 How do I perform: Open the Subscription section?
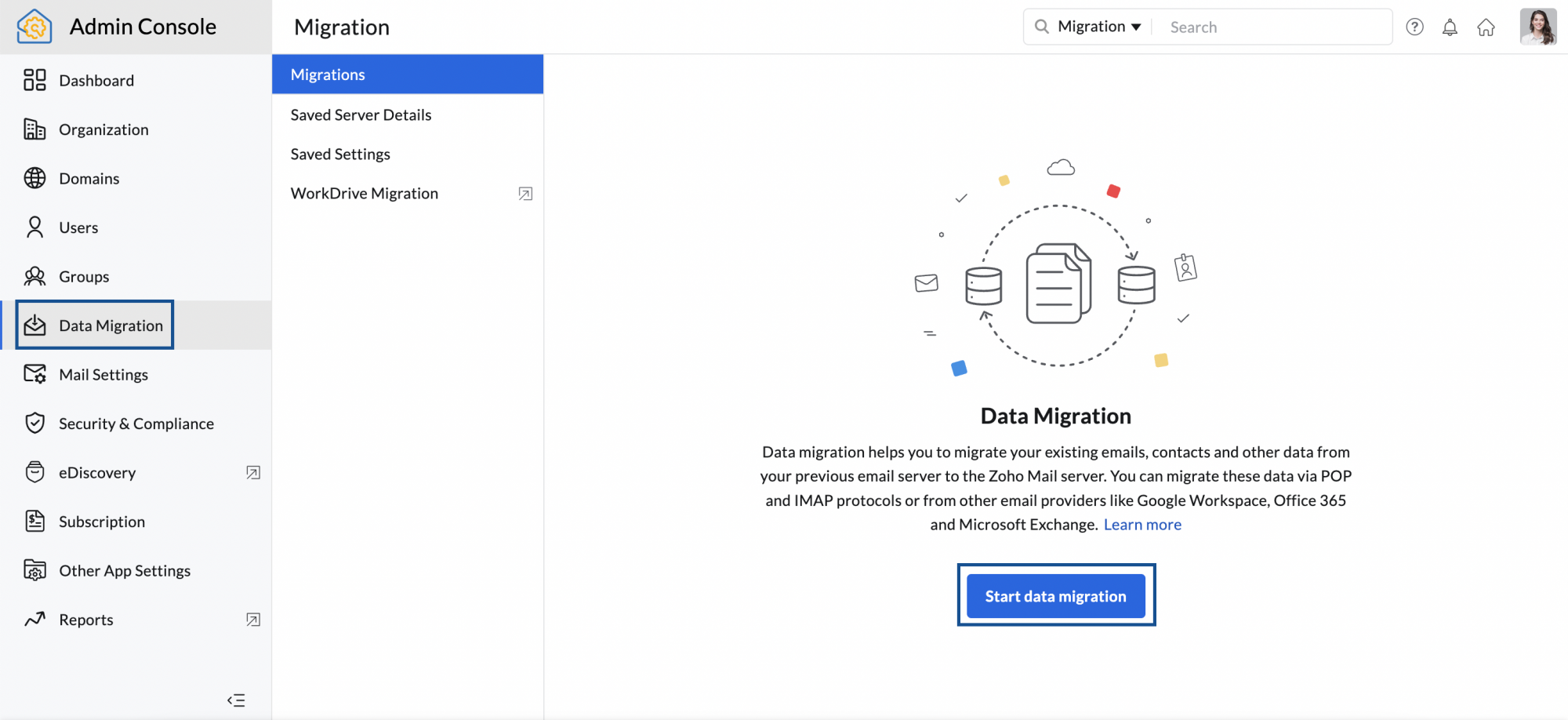tap(102, 521)
